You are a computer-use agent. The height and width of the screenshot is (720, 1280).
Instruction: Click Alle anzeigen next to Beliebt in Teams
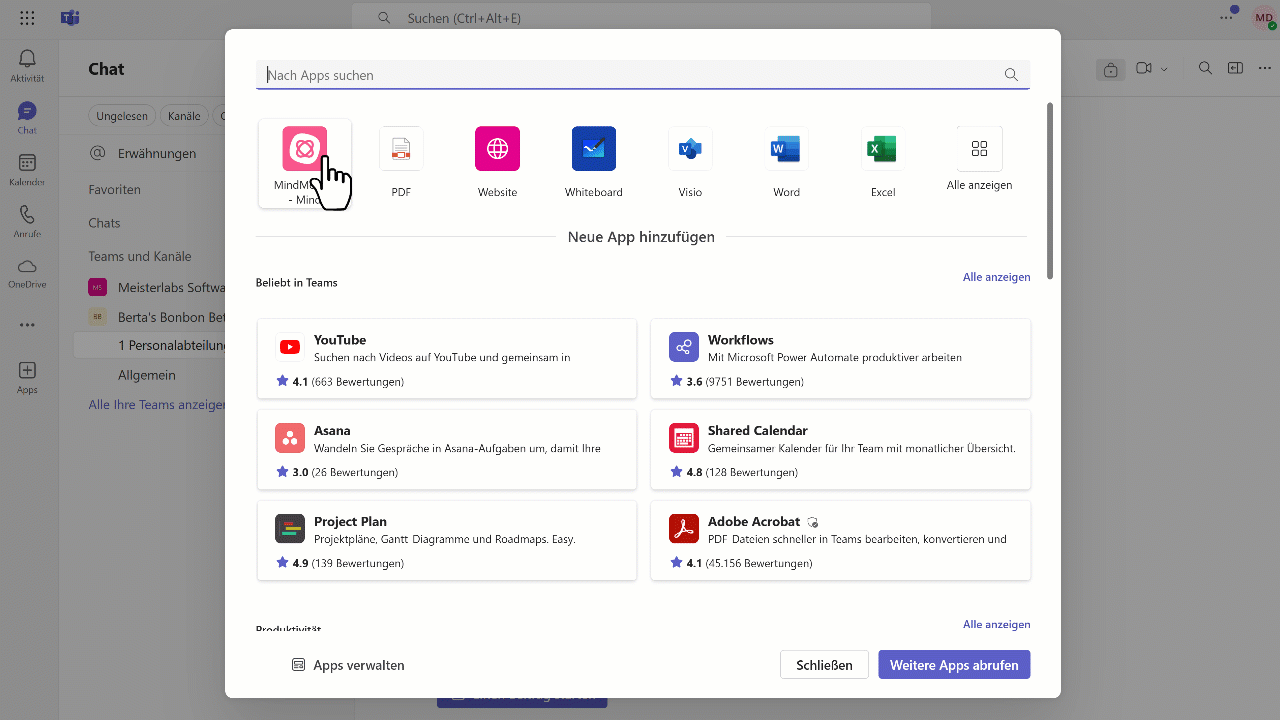pyautogui.click(x=996, y=277)
